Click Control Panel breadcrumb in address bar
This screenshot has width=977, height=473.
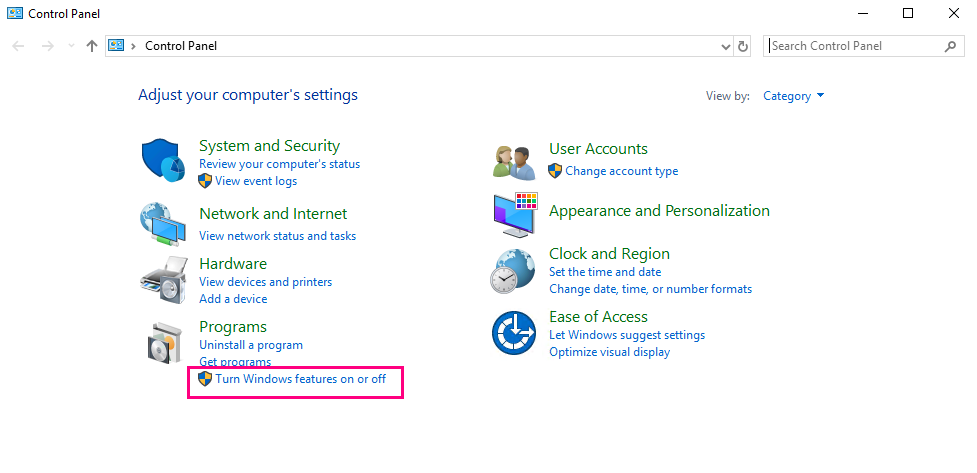181,46
